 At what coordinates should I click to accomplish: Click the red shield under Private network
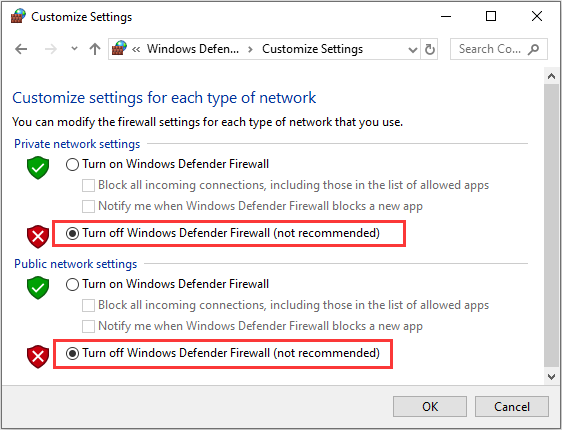pos(38,236)
